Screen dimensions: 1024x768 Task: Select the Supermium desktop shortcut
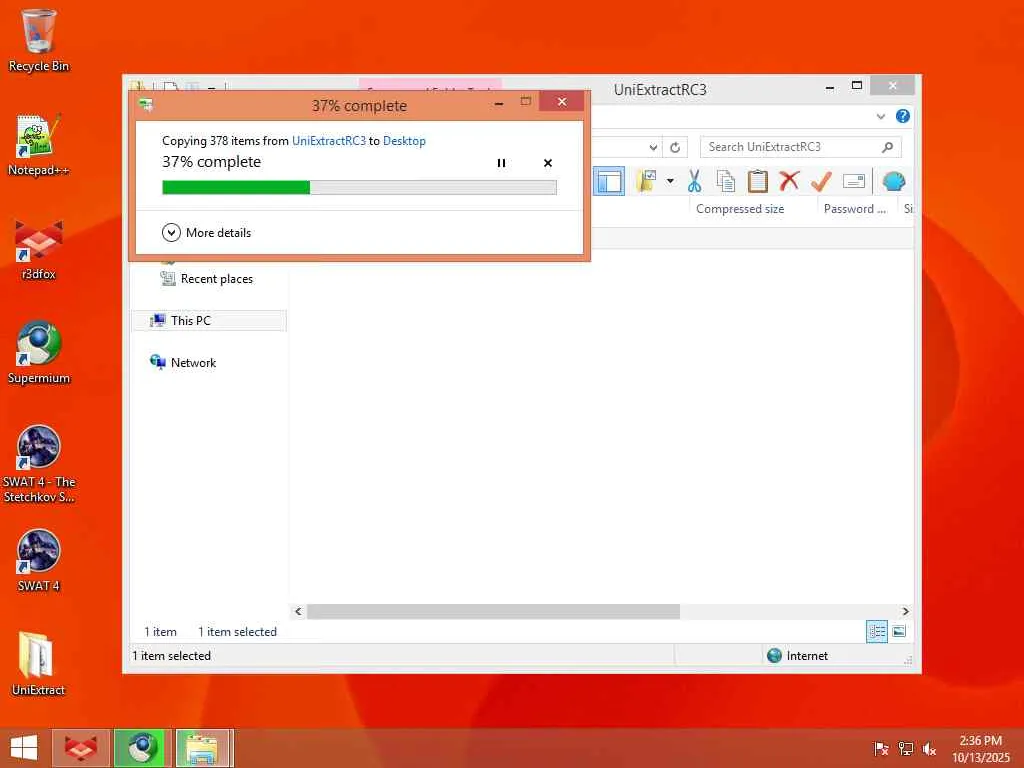click(x=39, y=353)
